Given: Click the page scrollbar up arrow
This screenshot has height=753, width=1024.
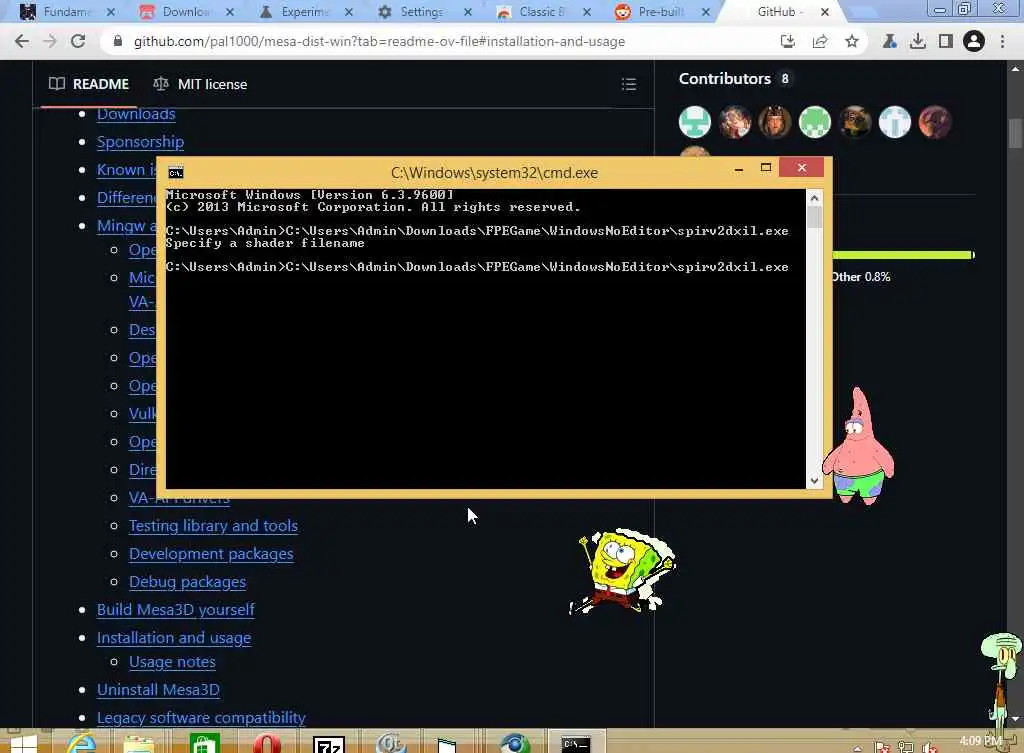Looking at the screenshot, I should pyautogui.click(x=1015, y=68).
